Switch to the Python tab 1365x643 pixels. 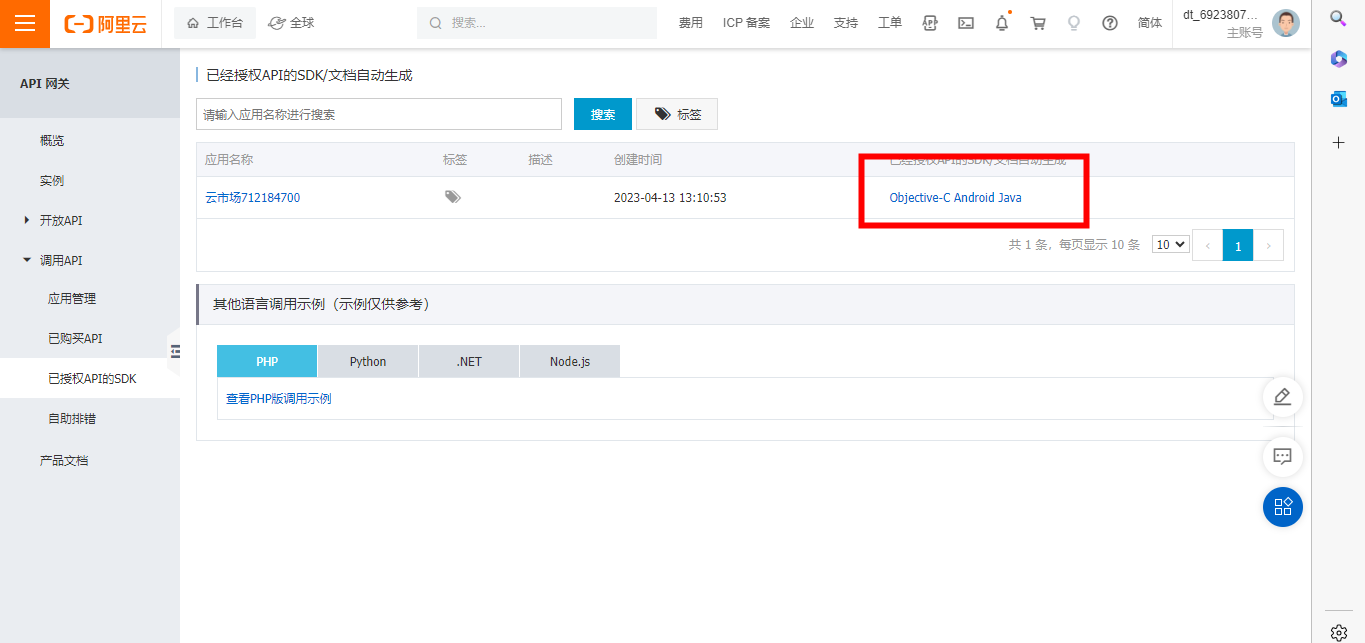[x=368, y=361]
